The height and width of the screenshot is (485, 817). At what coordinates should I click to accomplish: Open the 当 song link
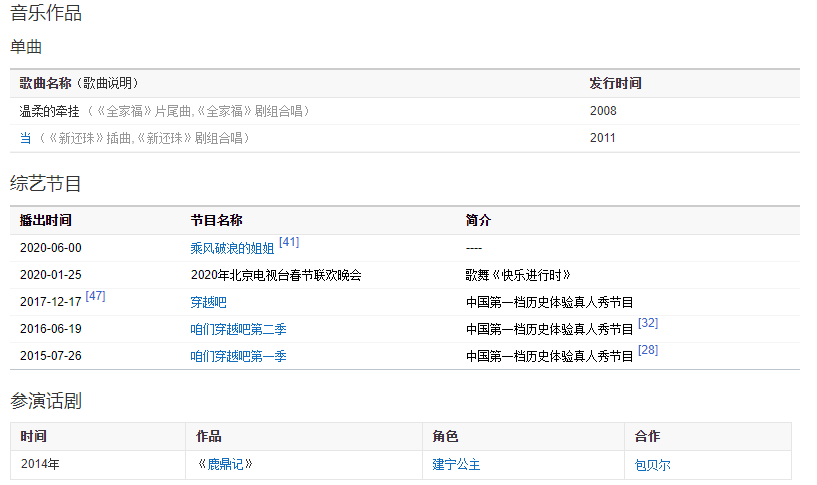(x=25, y=138)
